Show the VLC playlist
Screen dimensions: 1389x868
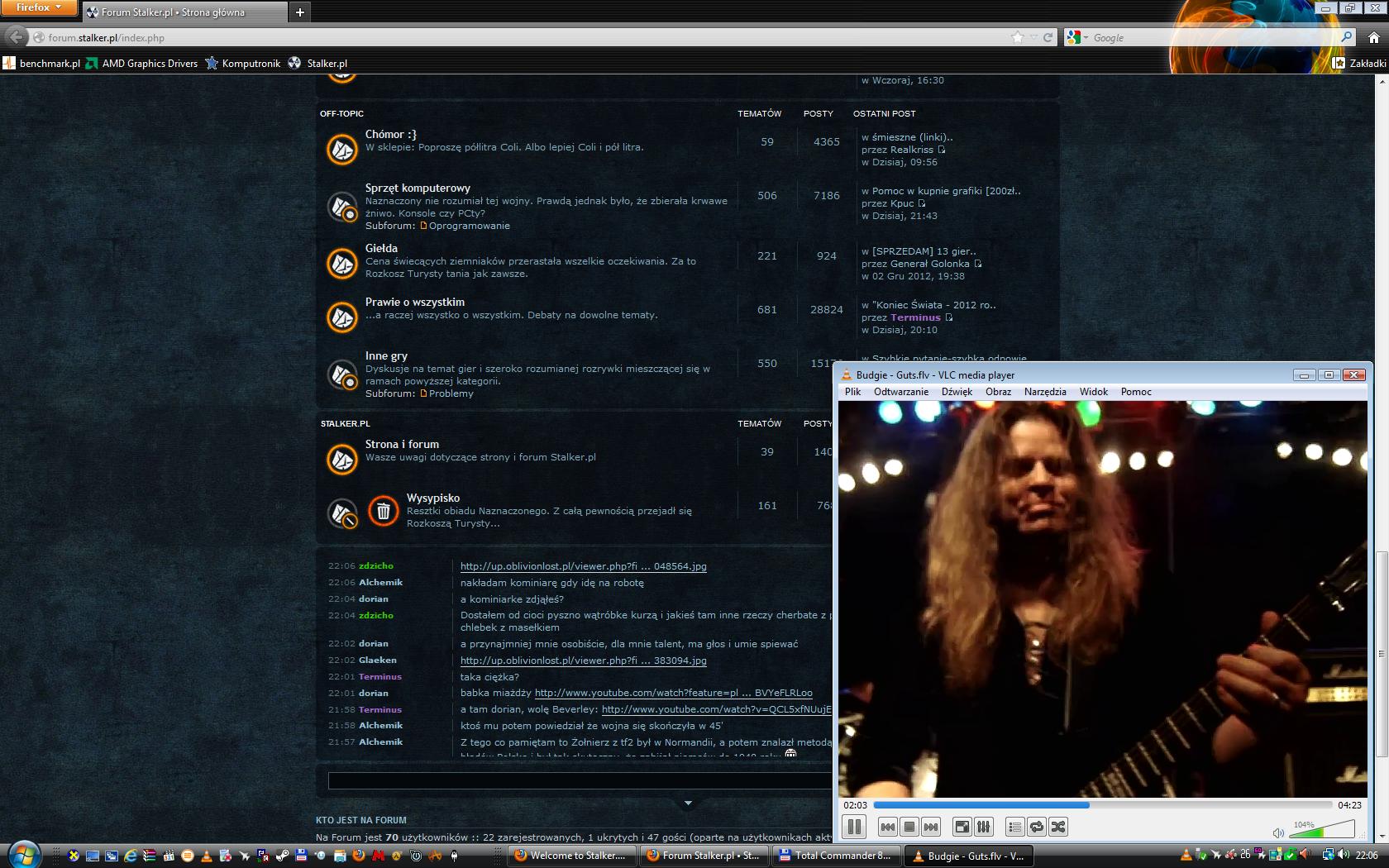coord(1014,827)
